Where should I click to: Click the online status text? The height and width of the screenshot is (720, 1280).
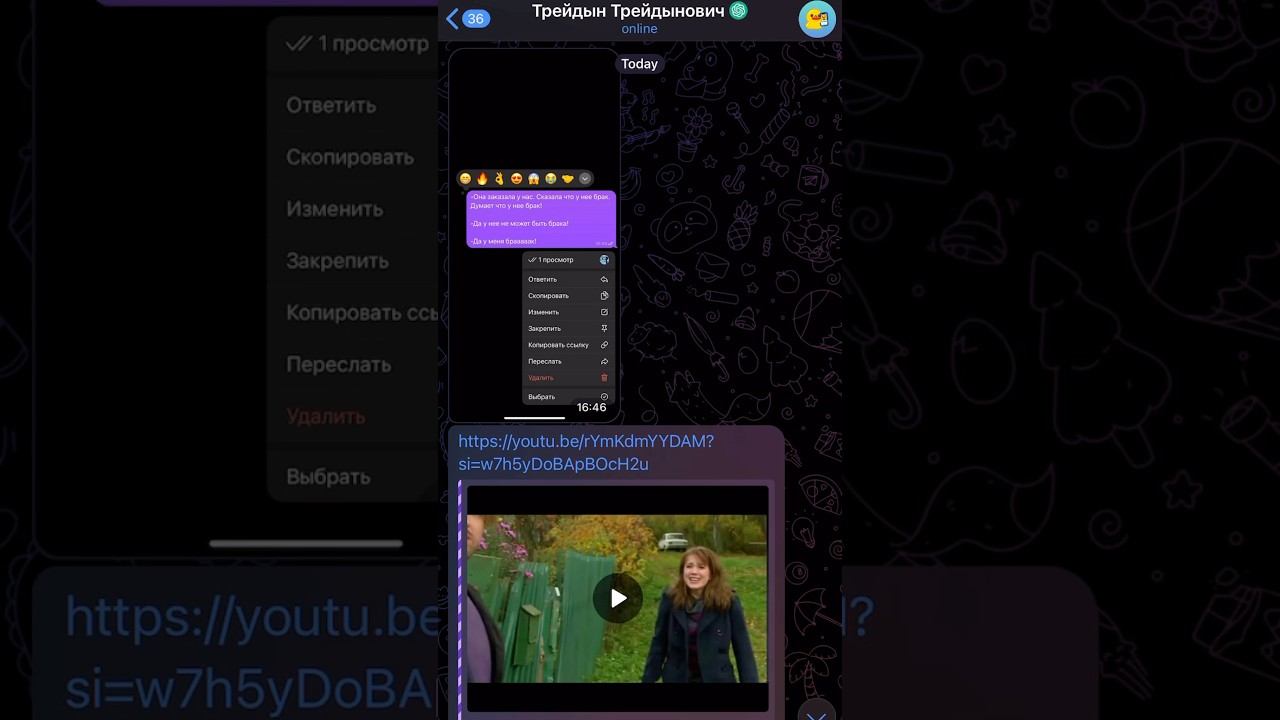(x=640, y=29)
